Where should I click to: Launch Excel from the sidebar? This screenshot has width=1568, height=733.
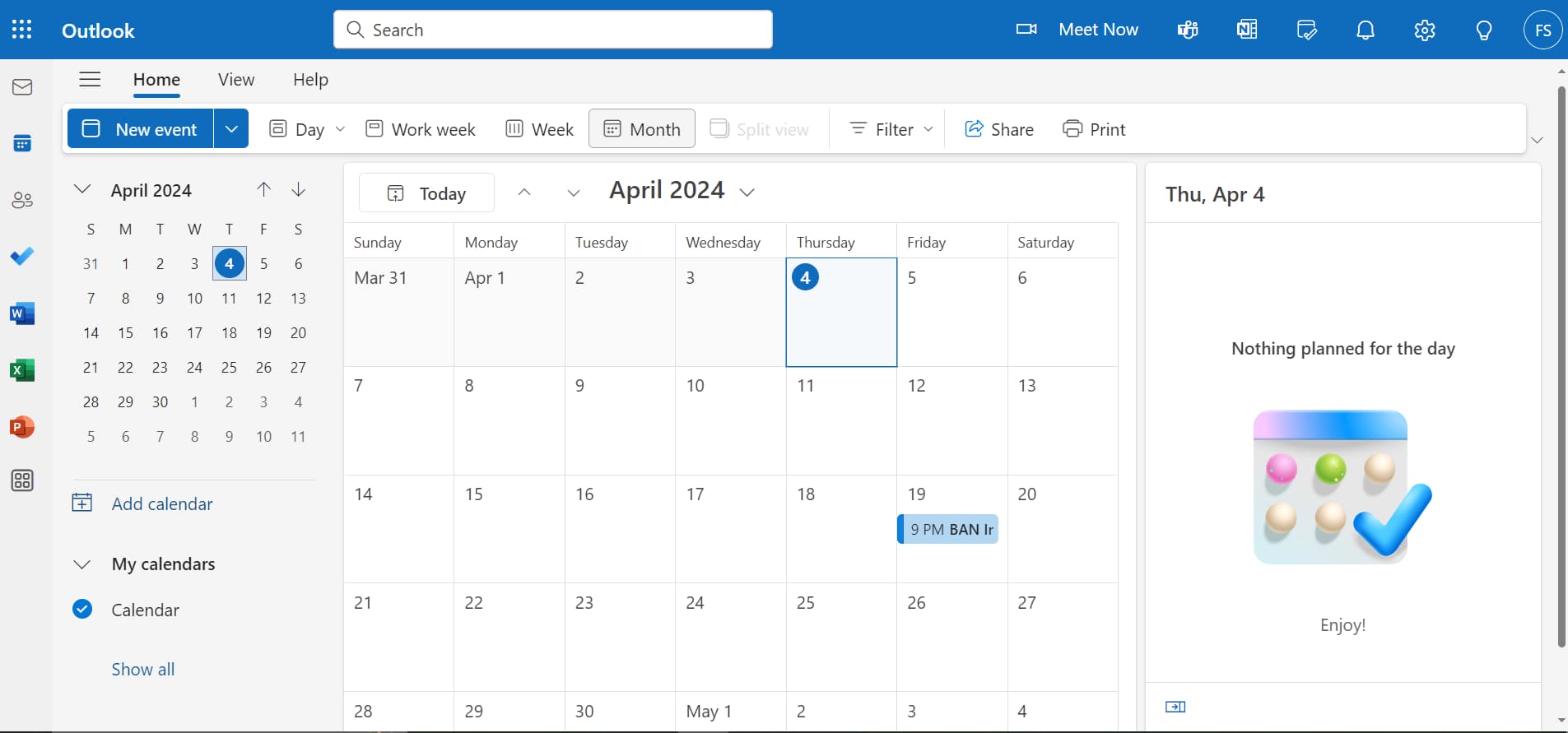coord(22,370)
